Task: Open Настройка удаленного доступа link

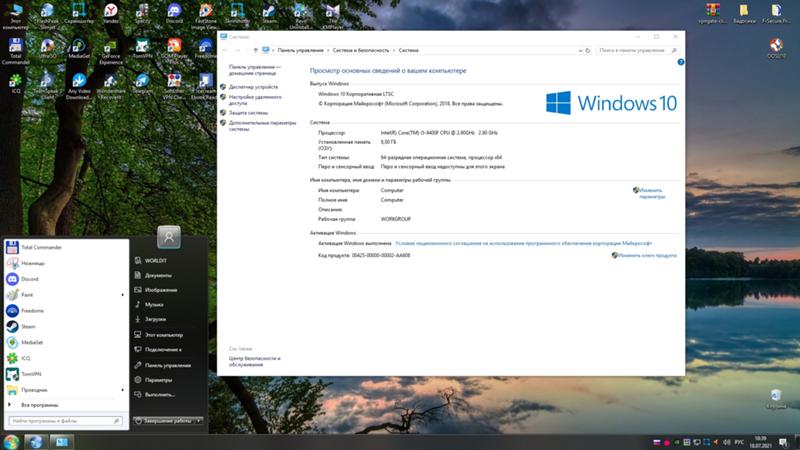Action: (255, 100)
